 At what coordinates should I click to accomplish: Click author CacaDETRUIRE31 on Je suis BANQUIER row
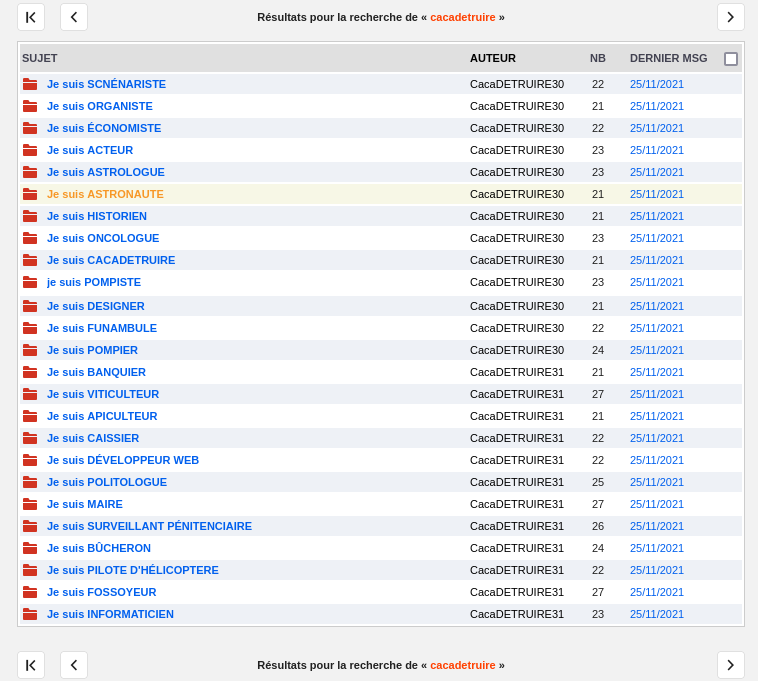517,372
